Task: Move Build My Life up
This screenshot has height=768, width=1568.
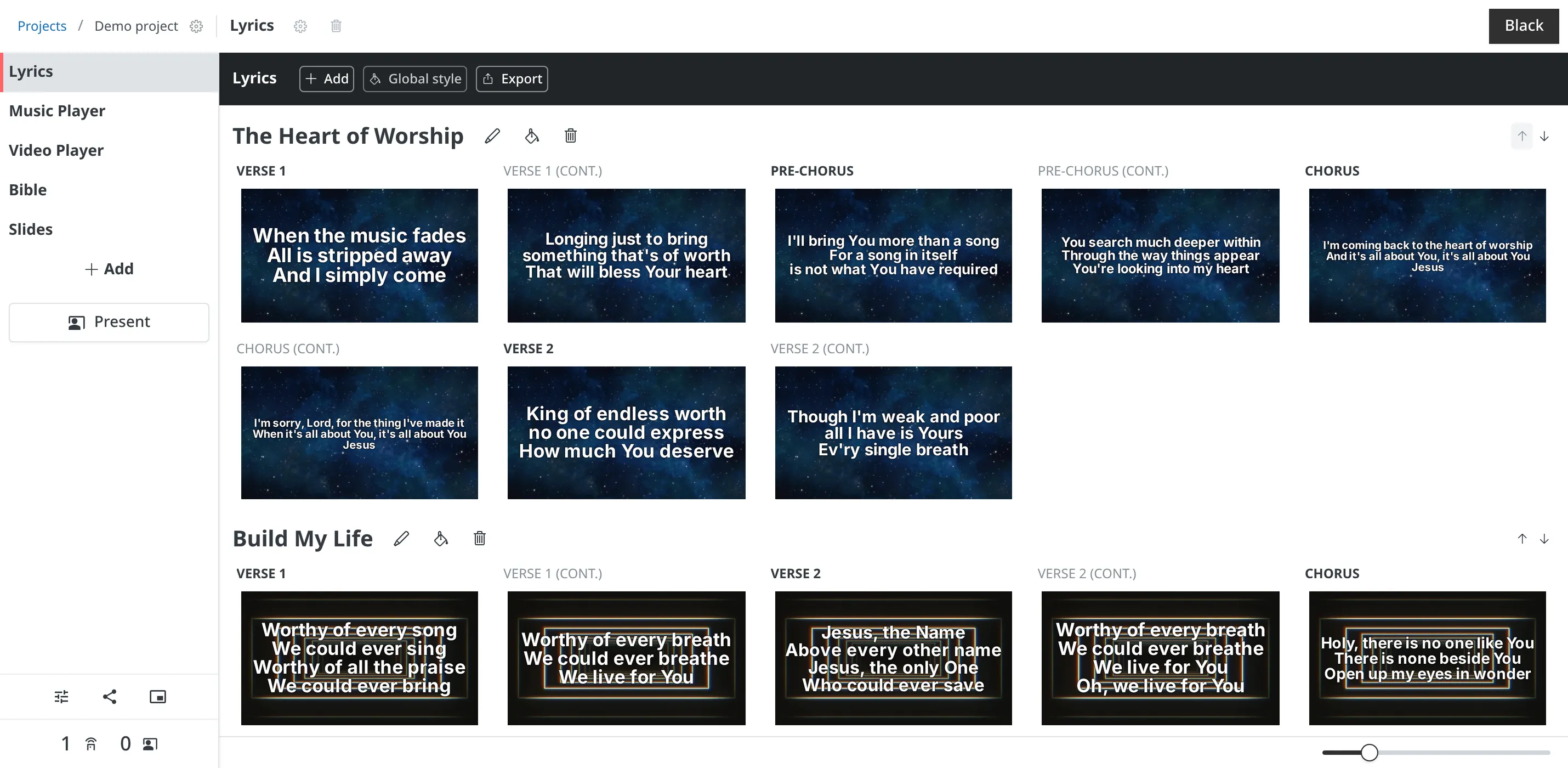Action: point(1522,539)
